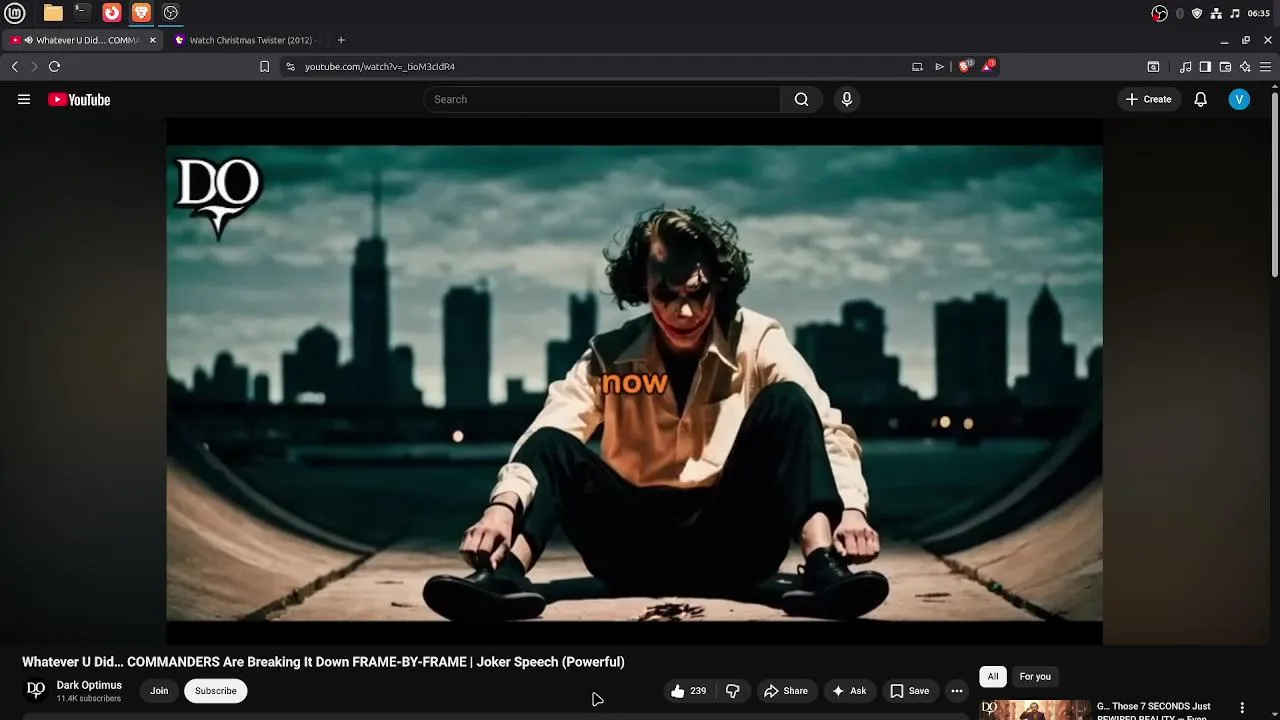Open the music note tray icon
Screen dimensions: 1280x720
[1235, 13]
